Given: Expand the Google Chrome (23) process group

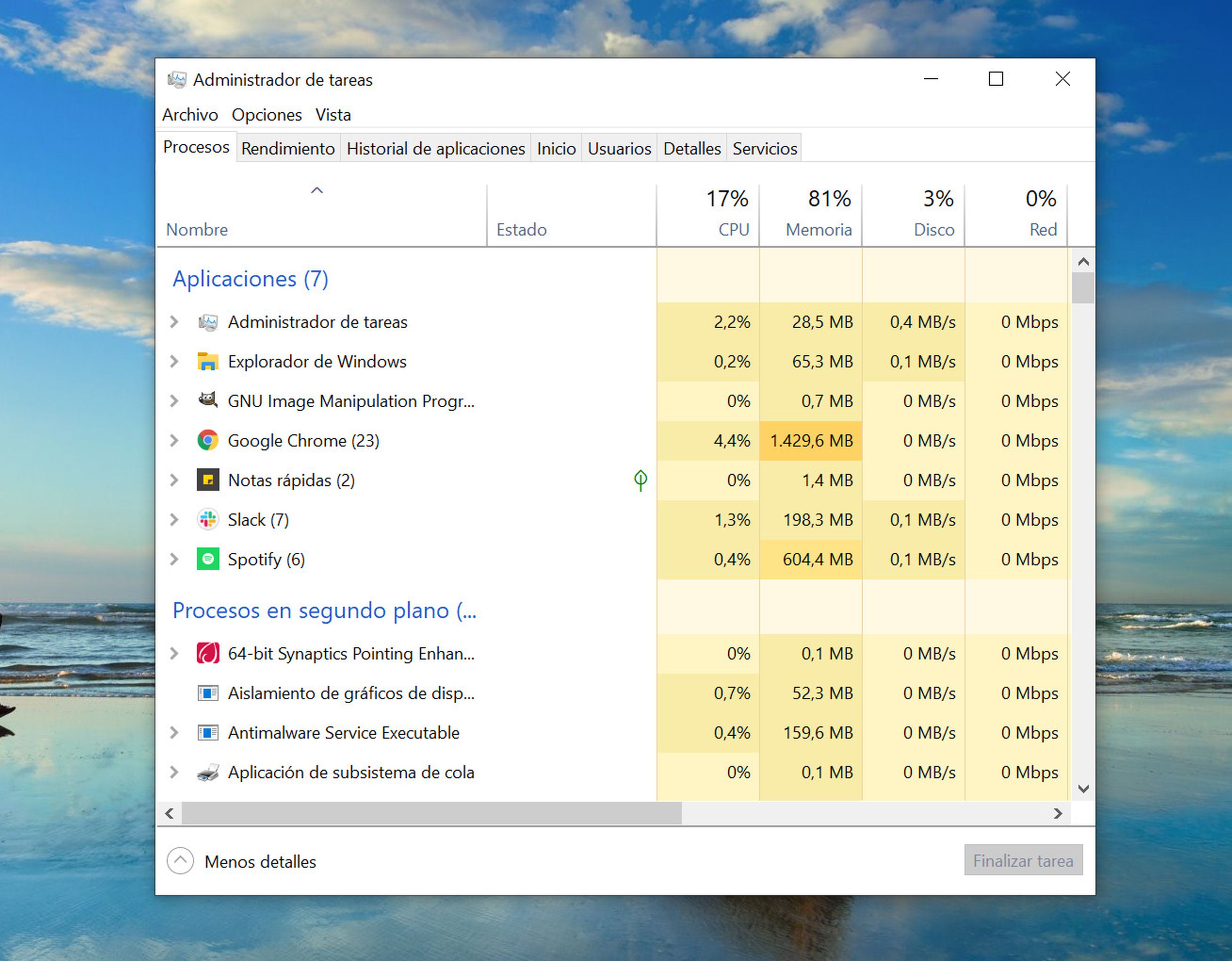Looking at the screenshot, I should (174, 440).
